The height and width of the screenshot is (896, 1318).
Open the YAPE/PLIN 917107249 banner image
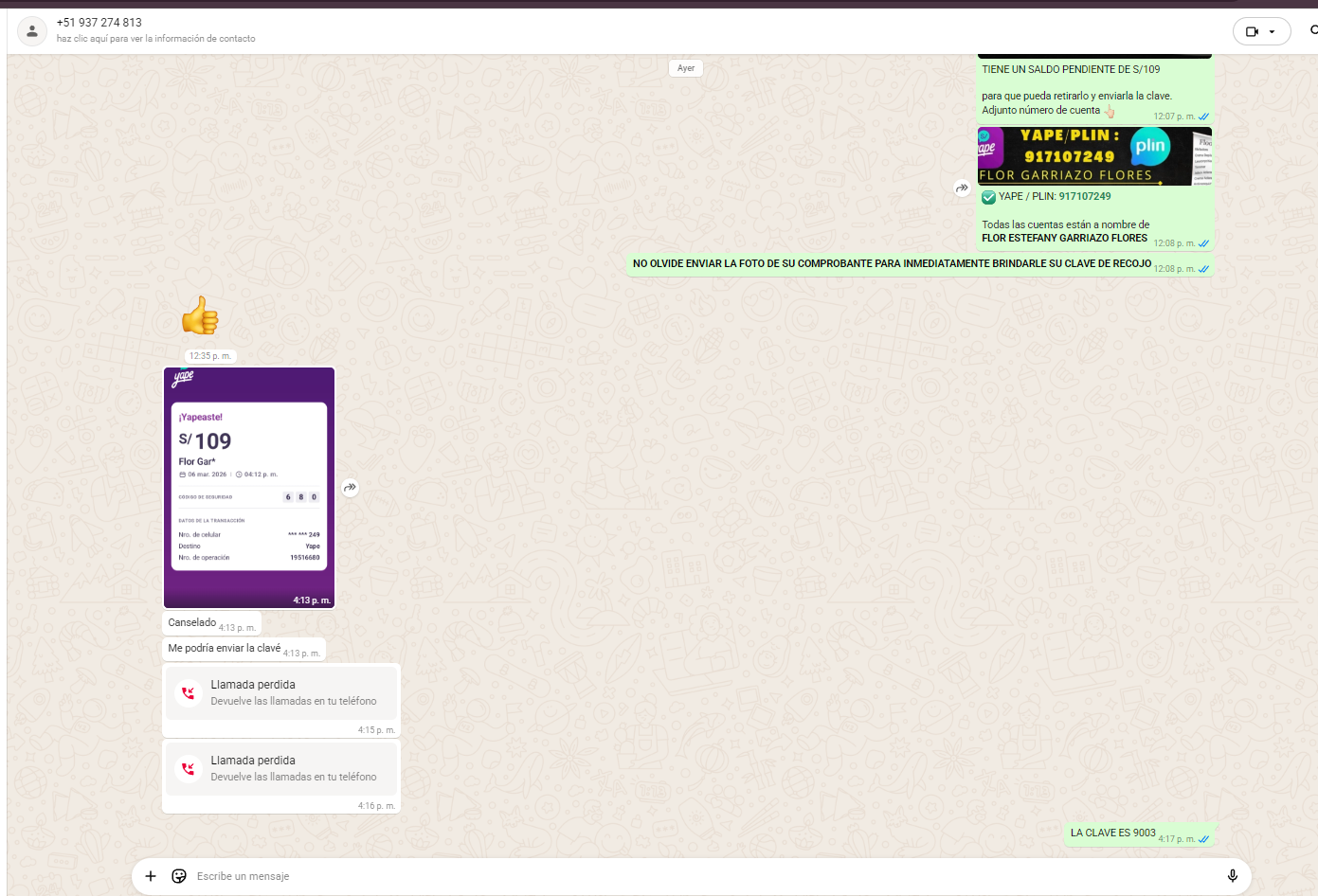pos(1094,156)
